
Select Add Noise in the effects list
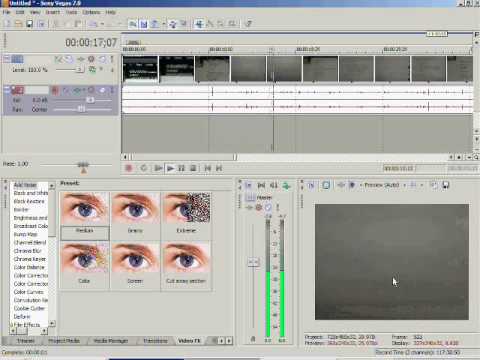point(26,185)
